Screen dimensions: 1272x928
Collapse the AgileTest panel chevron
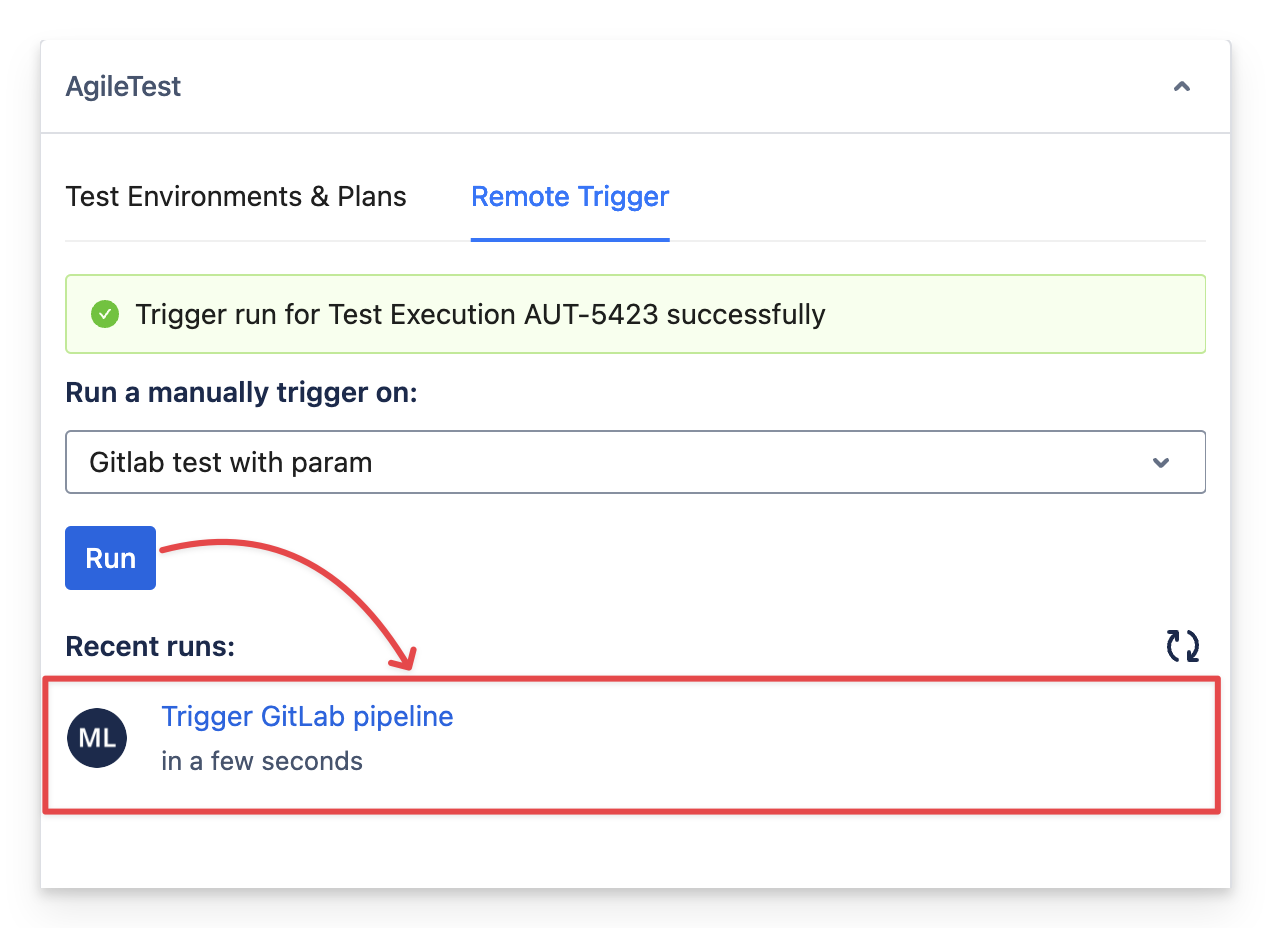click(1182, 87)
